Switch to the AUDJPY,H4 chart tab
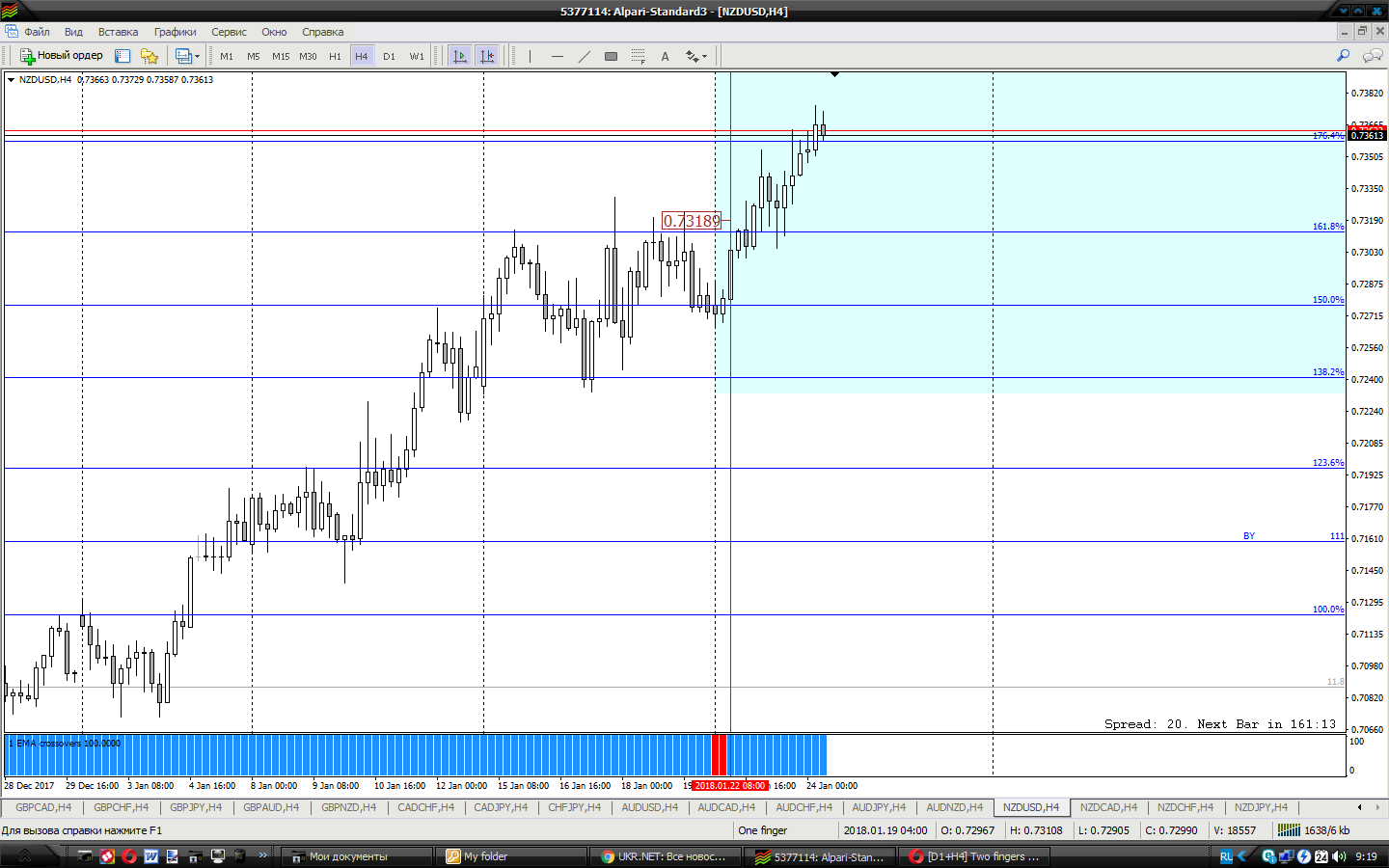 (879, 807)
